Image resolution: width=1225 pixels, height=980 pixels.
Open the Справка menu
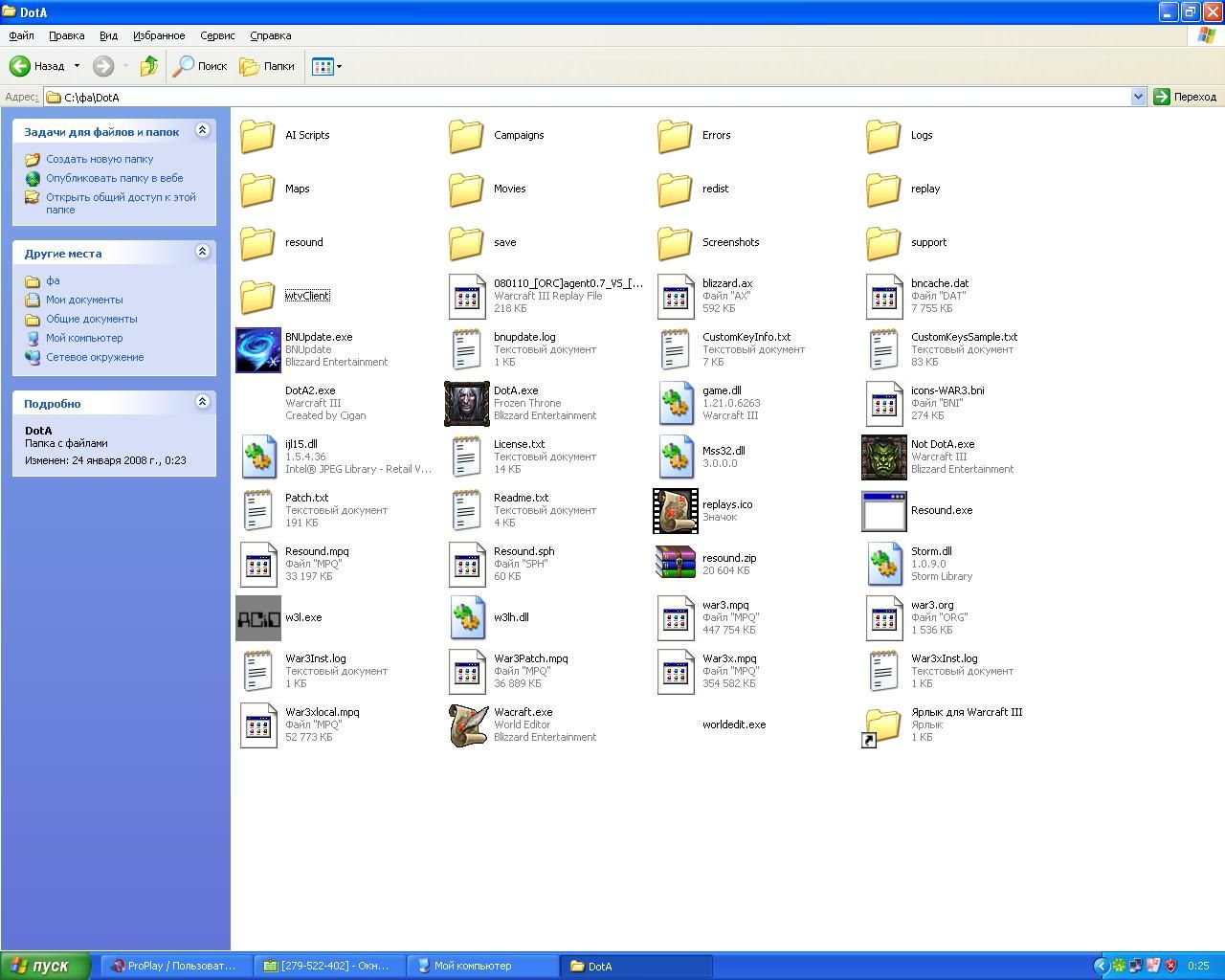[271, 35]
